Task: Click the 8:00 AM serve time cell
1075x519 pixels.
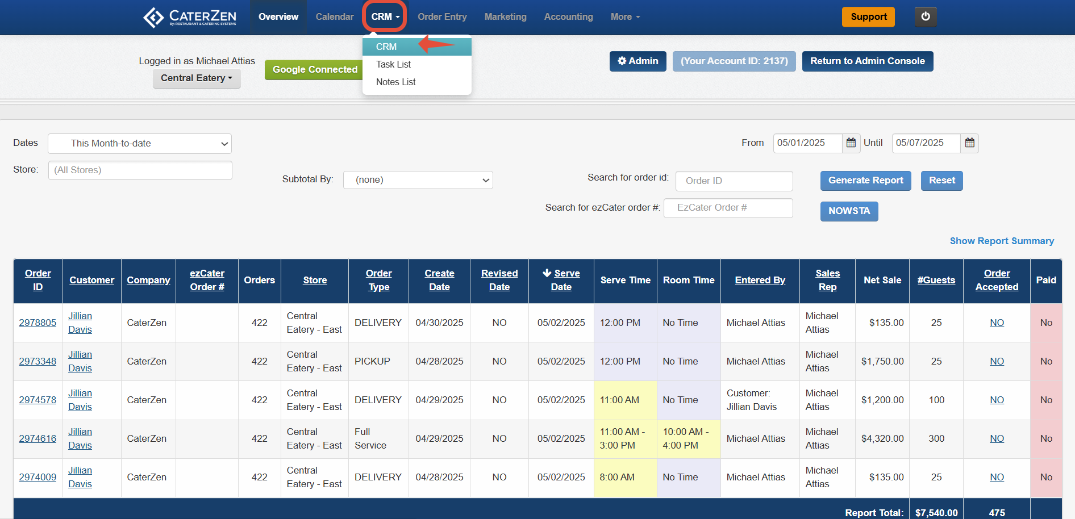Action: coord(626,477)
